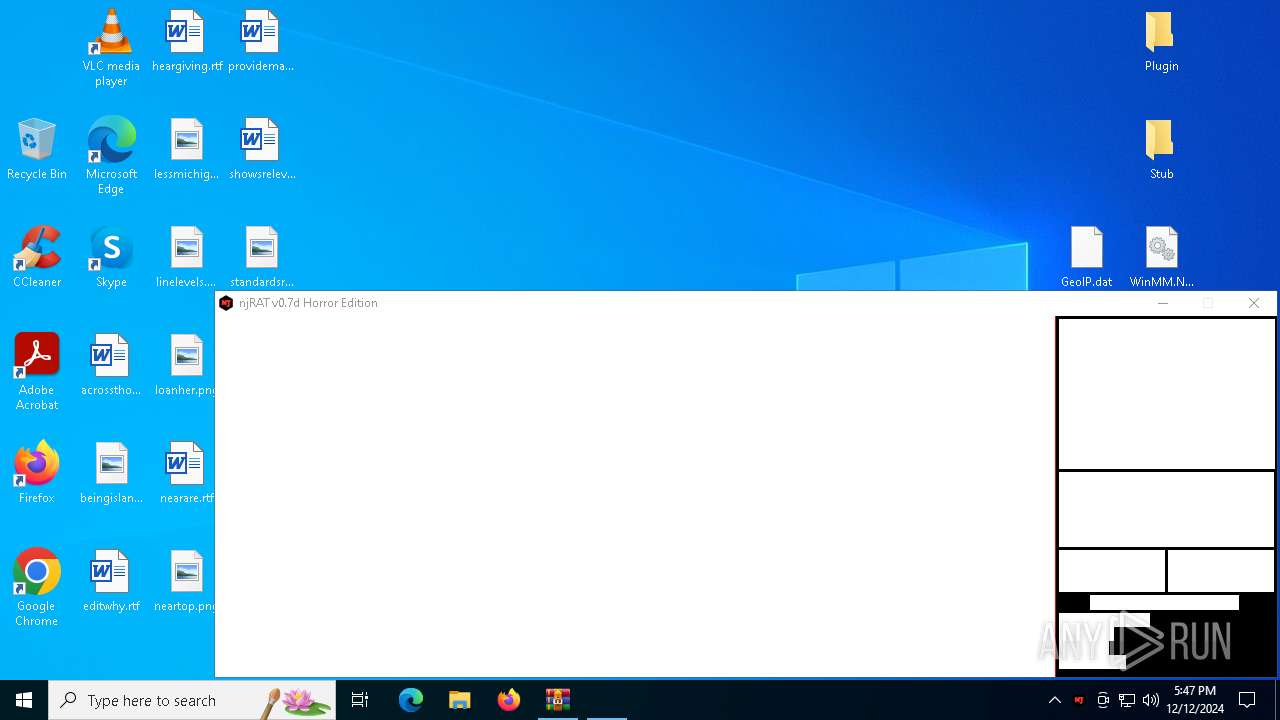Open the Plugin folder on desktop

(1161, 41)
